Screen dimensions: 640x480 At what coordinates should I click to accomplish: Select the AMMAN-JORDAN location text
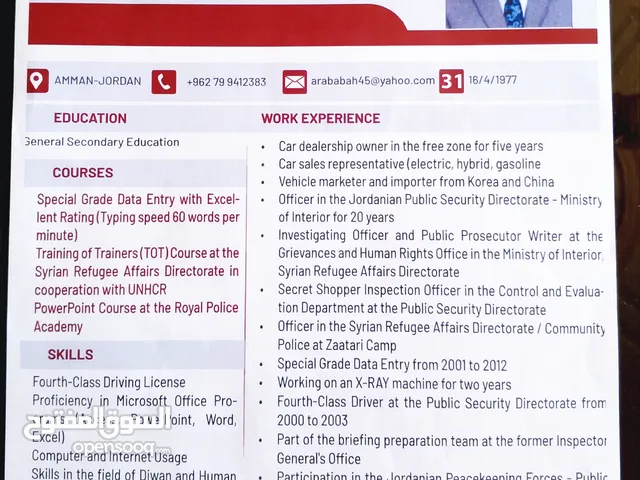pos(97,81)
